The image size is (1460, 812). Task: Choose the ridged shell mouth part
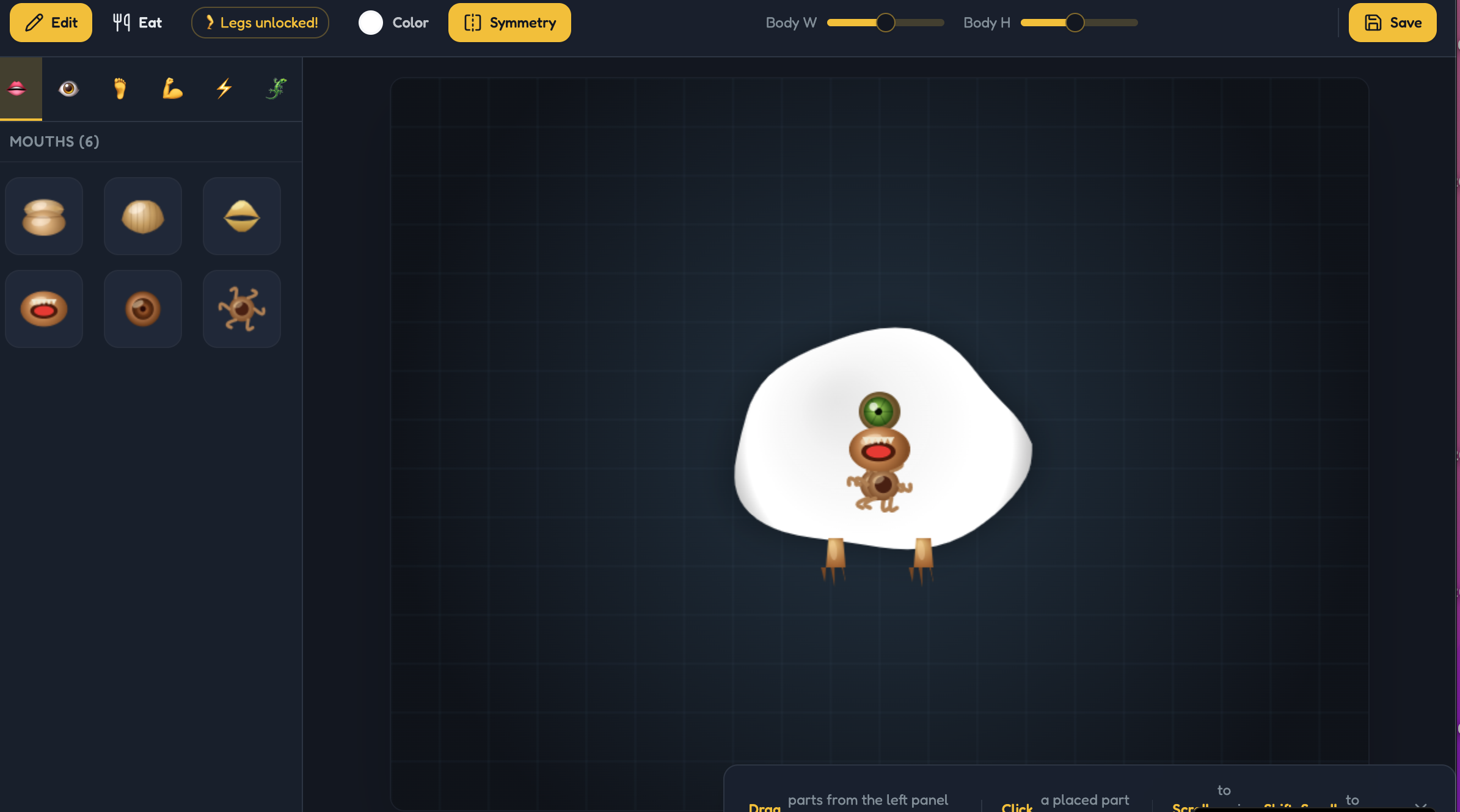tap(143, 216)
